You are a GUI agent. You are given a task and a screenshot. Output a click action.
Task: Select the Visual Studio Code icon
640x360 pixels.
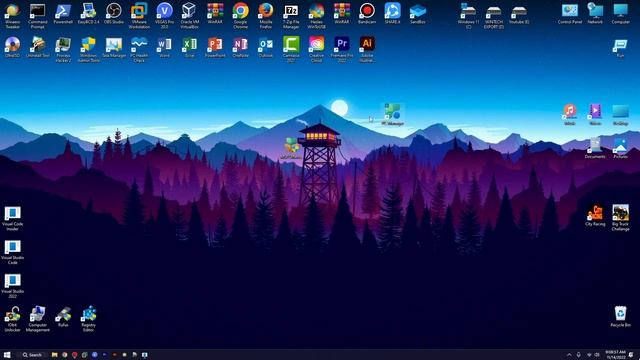click(13, 252)
